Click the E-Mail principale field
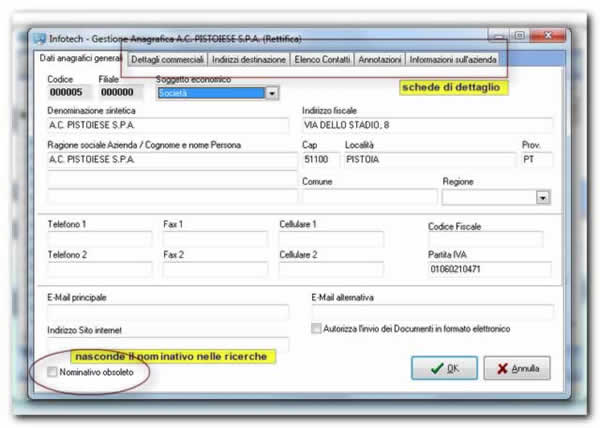The width and height of the screenshot is (600, 428). (x=168, y=313)
